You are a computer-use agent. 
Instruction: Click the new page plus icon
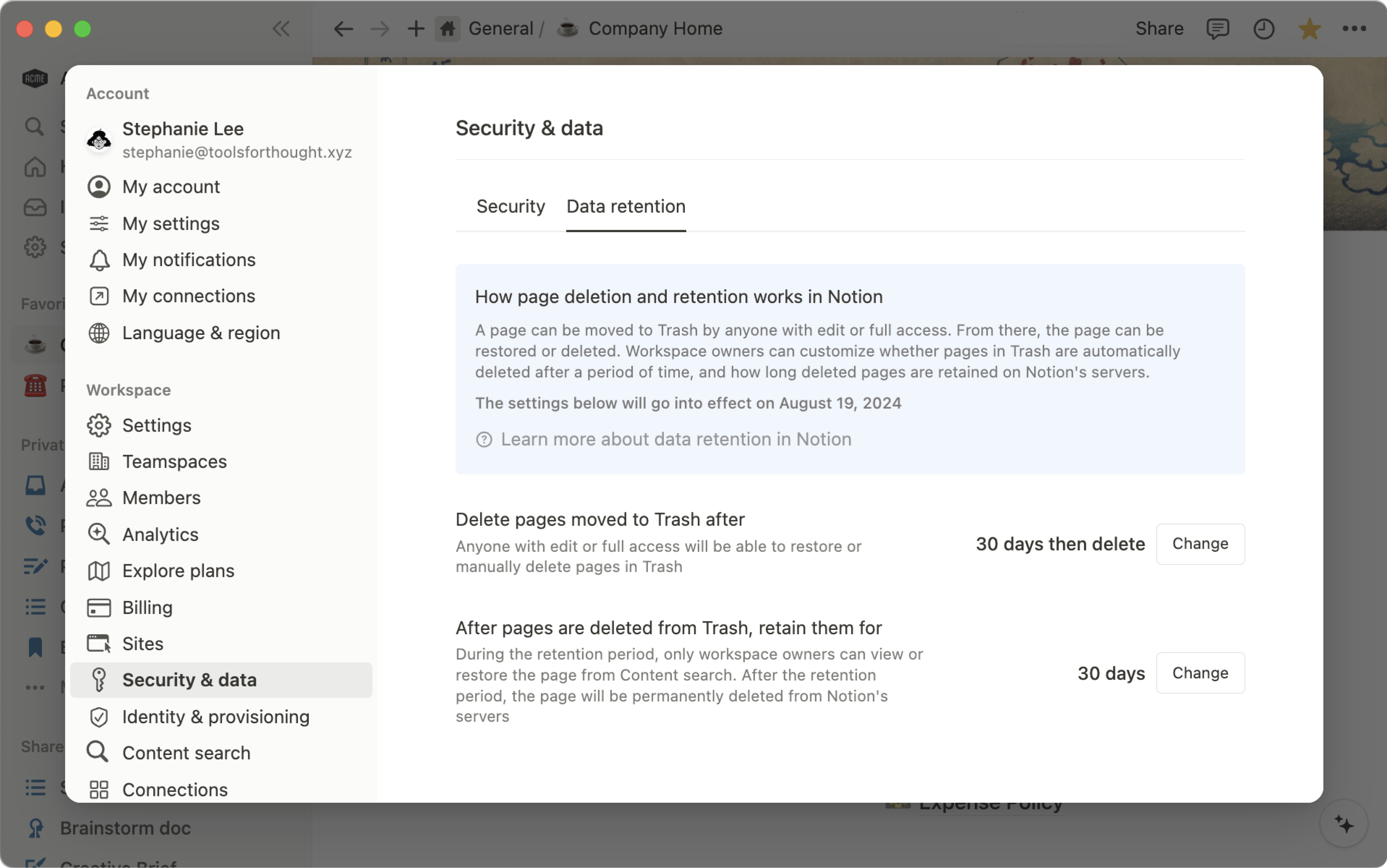tap(416, 29)
